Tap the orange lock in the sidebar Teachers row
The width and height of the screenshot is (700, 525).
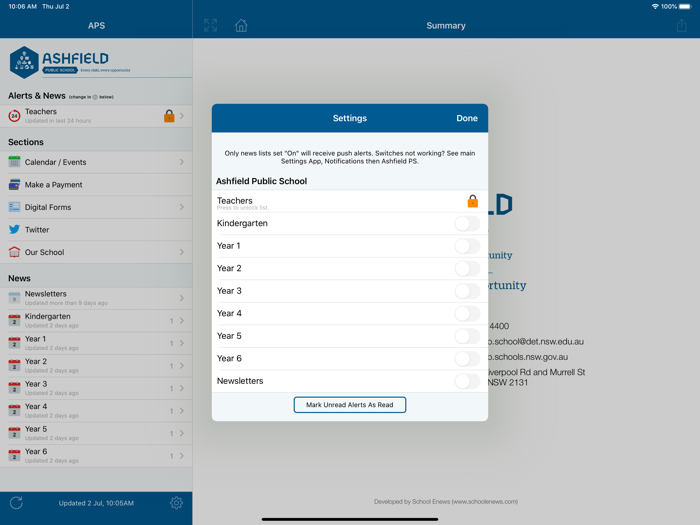(x=169, y=116)
